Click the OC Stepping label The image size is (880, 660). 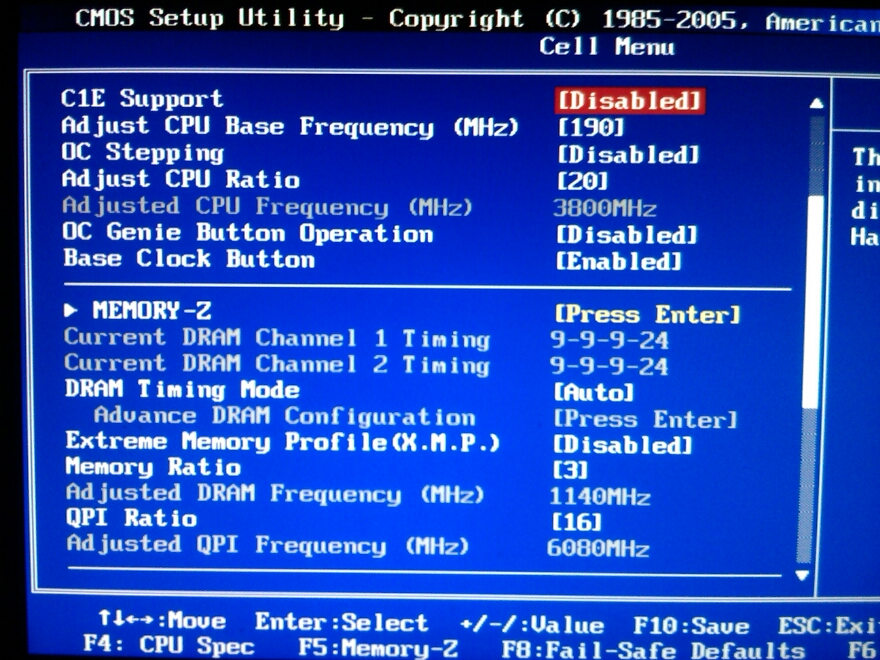(143, 152)
